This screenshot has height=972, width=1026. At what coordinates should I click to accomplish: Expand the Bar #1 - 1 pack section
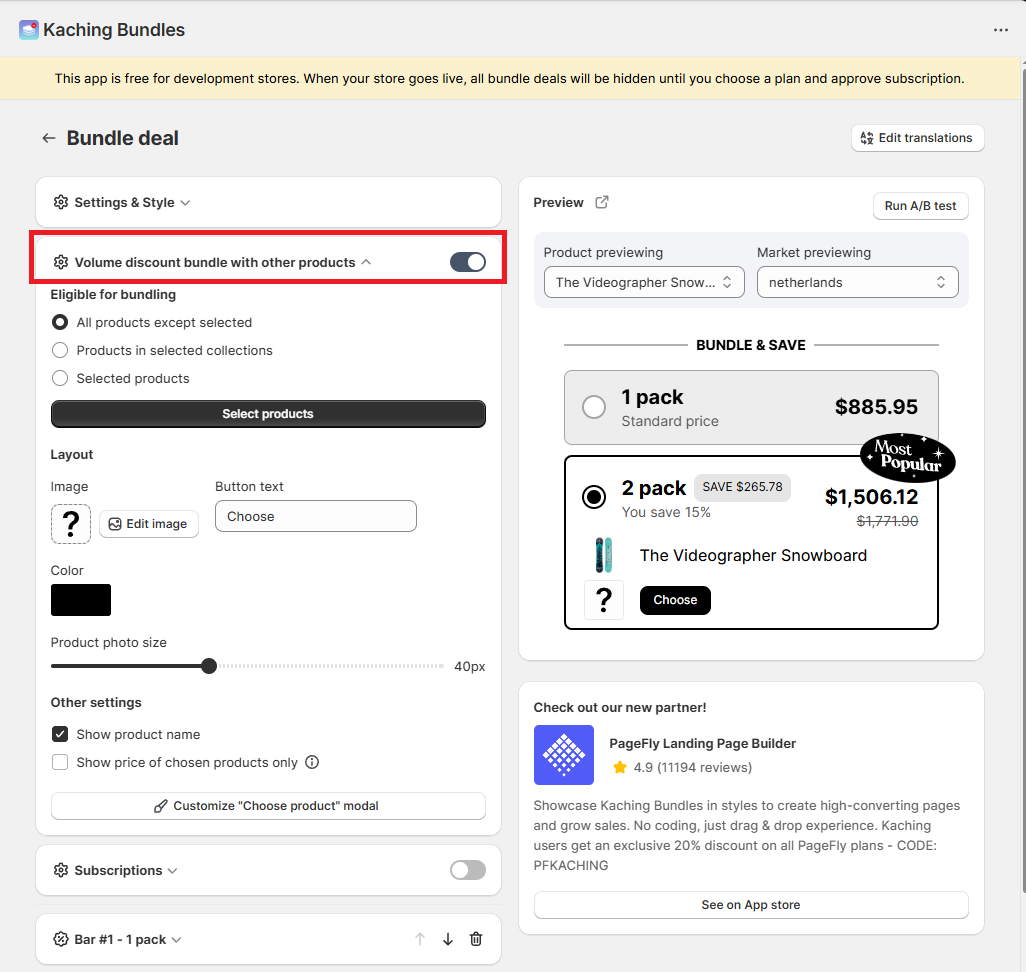pos(176,940)
